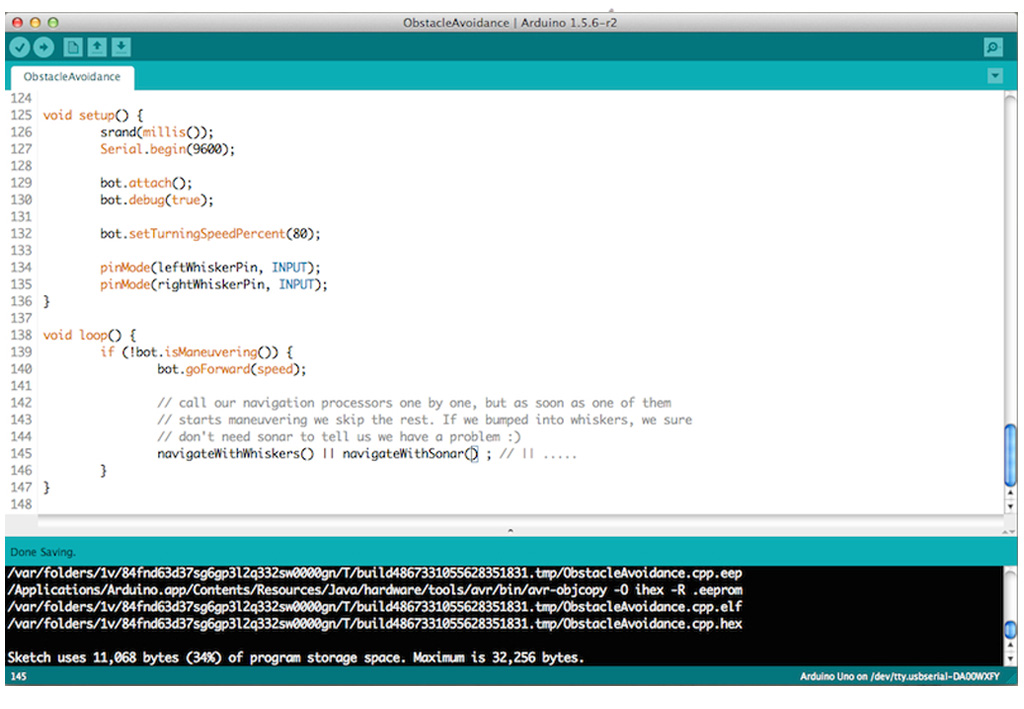The width and height of the screenshot is (1024, 709).
Task: Click the window zoom green button
Action: tap(53, 22)
